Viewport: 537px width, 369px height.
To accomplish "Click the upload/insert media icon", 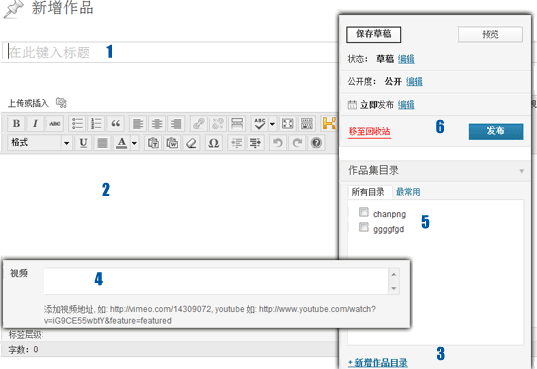I will coord(61,103).
